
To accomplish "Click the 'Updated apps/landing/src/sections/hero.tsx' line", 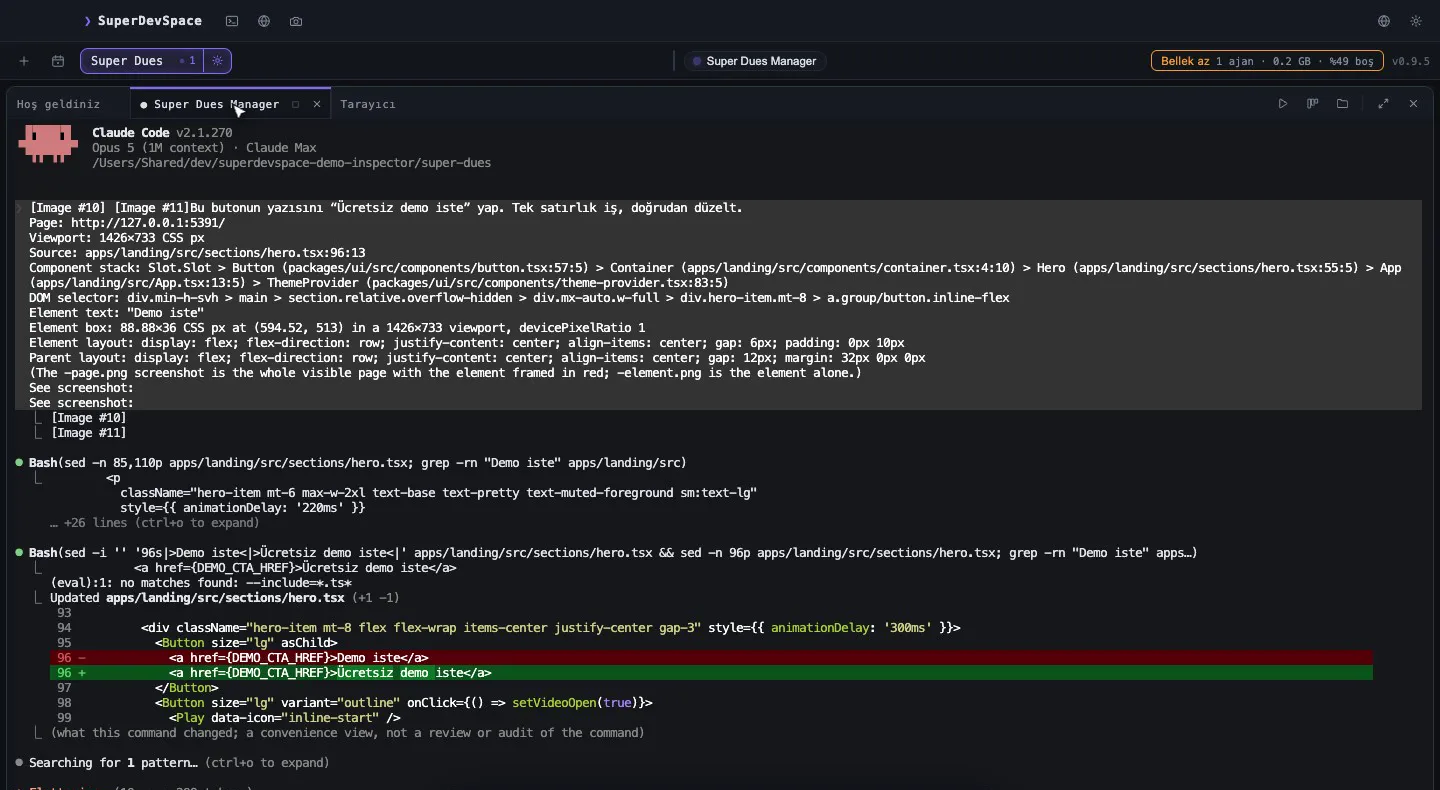I will [225, 598].
